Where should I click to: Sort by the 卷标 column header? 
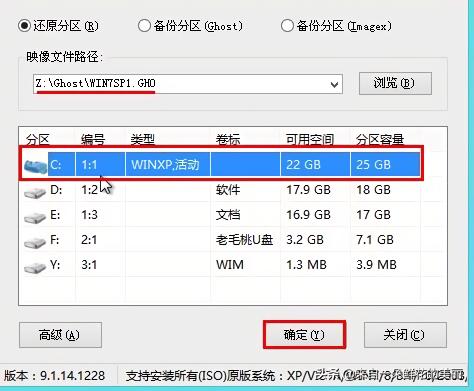click(x=228, y=139)
